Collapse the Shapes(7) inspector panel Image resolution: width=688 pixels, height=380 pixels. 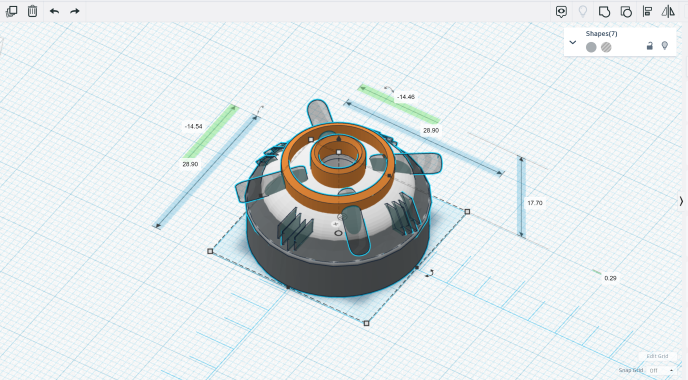[x=573, y=43]
